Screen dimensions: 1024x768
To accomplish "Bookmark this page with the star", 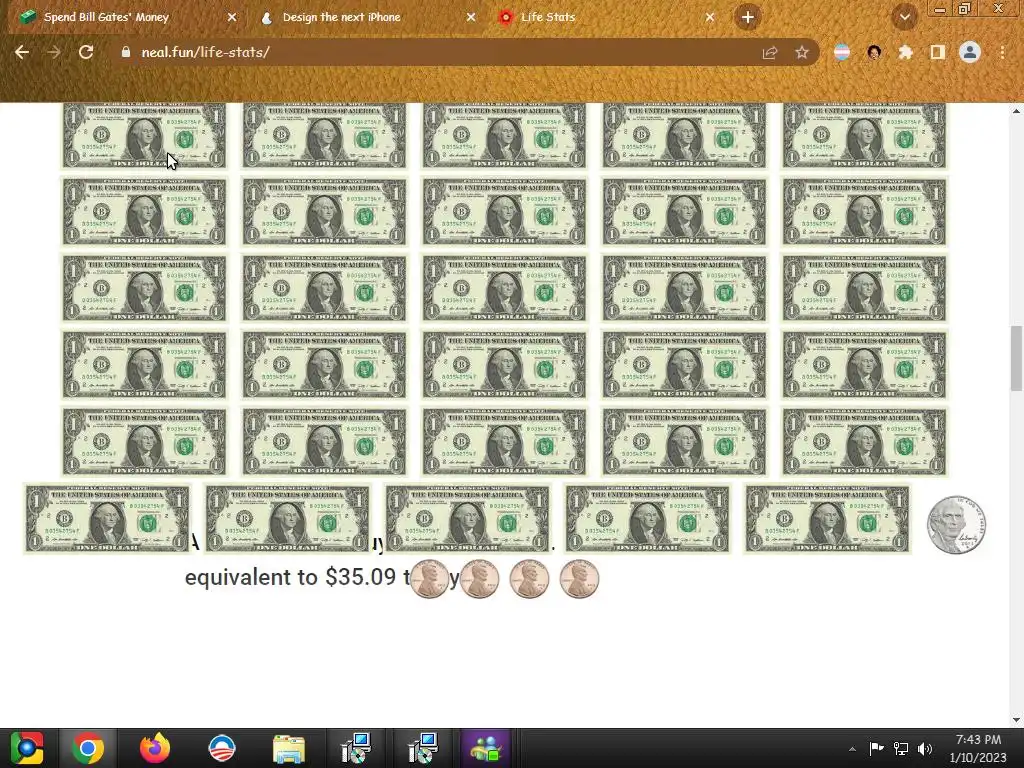I will click(x=802, y=52).
